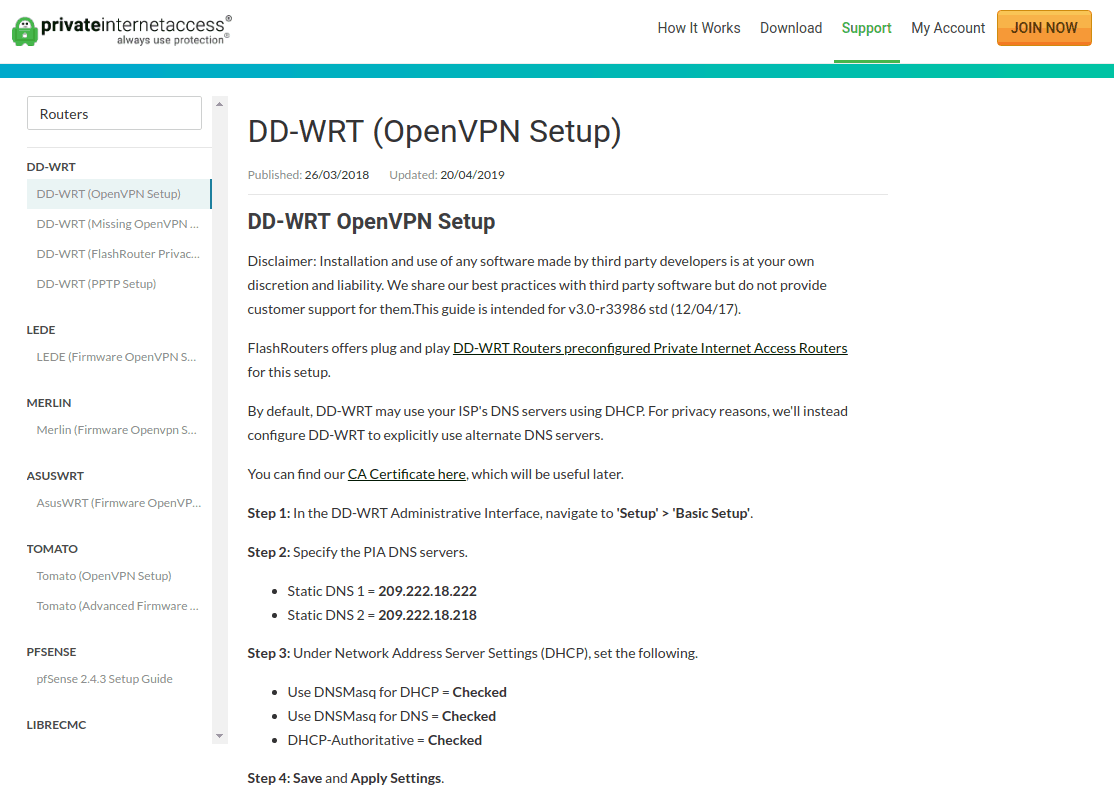Click the Step 1 instruction text

point(500,513)
